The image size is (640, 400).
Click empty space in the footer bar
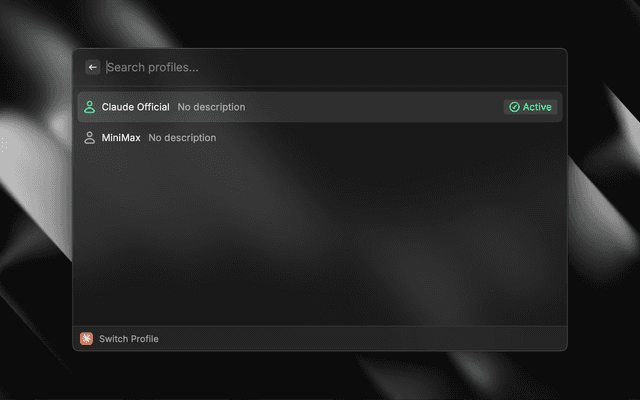(380, 339)
